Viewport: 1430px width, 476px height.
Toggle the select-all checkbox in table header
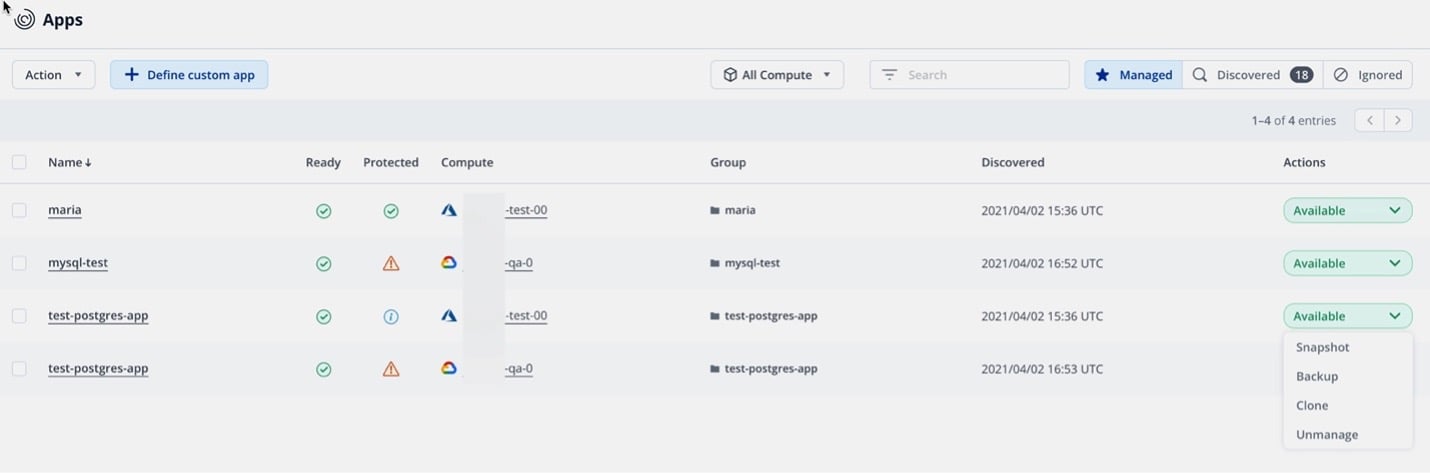[x=19, y=162]
